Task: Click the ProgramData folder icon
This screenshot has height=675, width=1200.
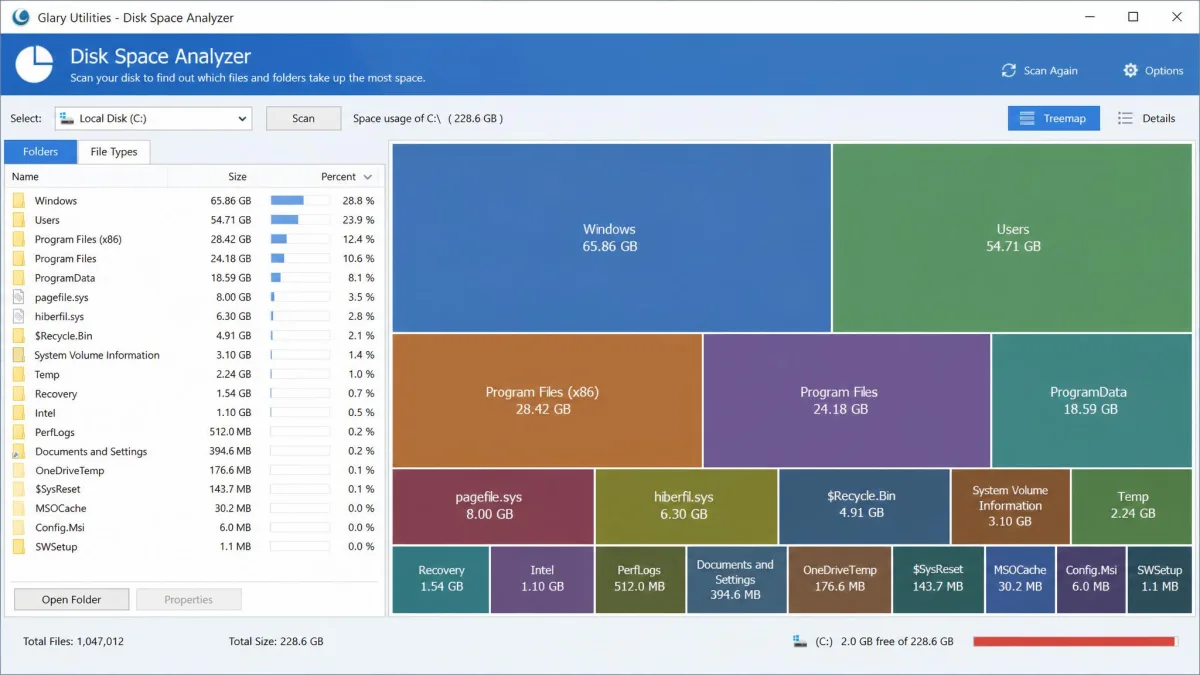Action: point(19,278)
